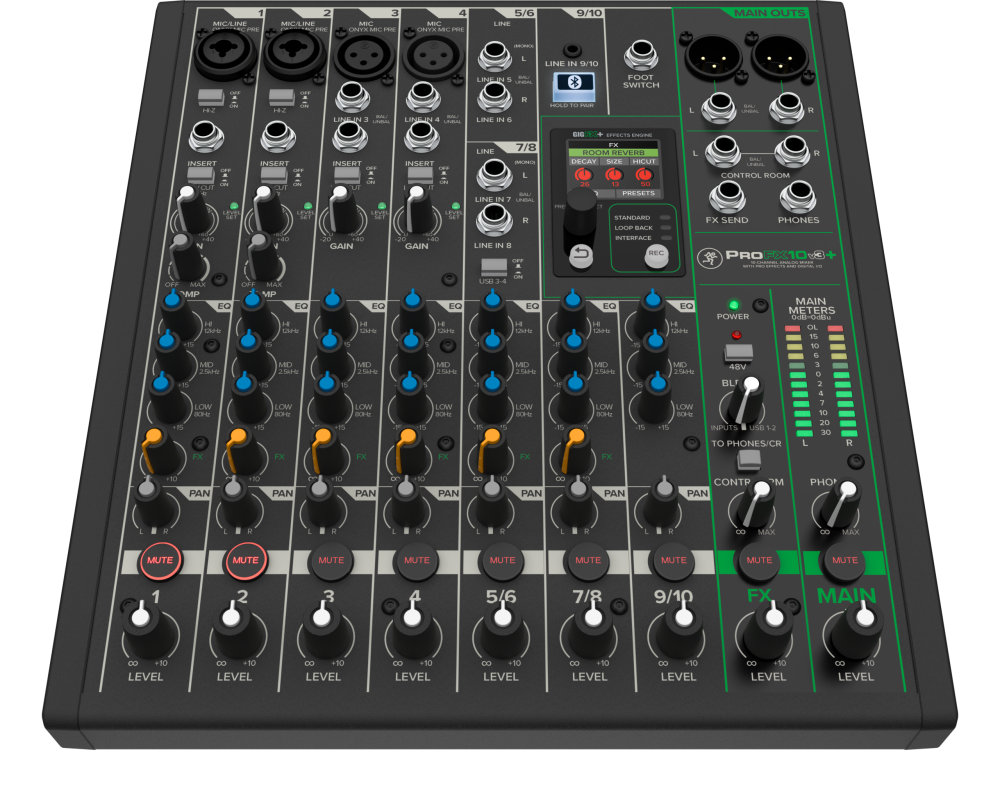The image size is (1000, 800).
Task: Click the LINE IN 8 jack
Action: [494, 220]
